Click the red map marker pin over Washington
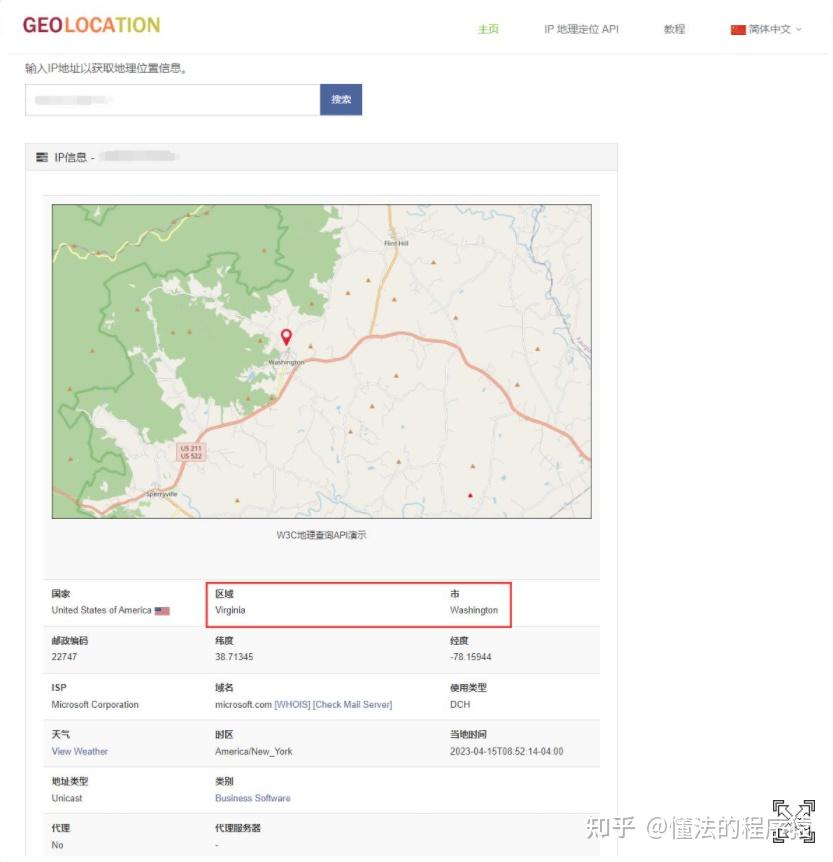The width and height of the screenshot is (833, 862). (x=287, y=337)
